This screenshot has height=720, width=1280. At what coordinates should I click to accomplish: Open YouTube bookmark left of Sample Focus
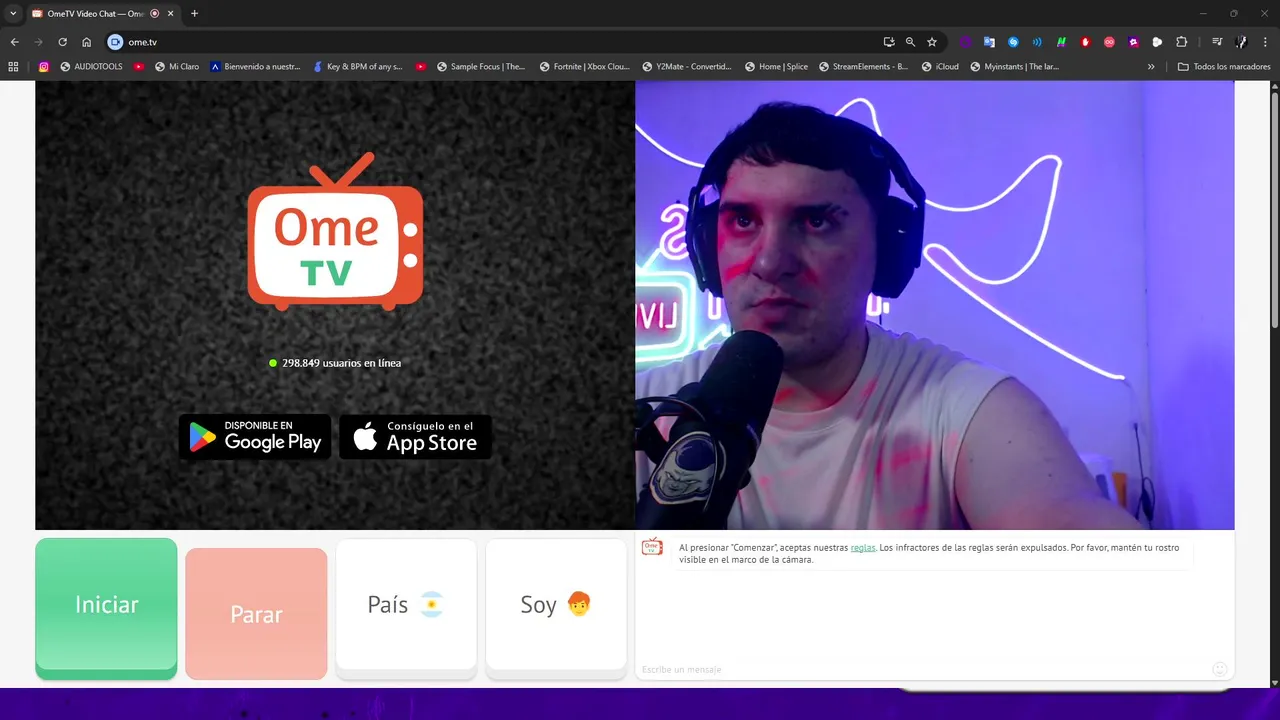[421, 67]
